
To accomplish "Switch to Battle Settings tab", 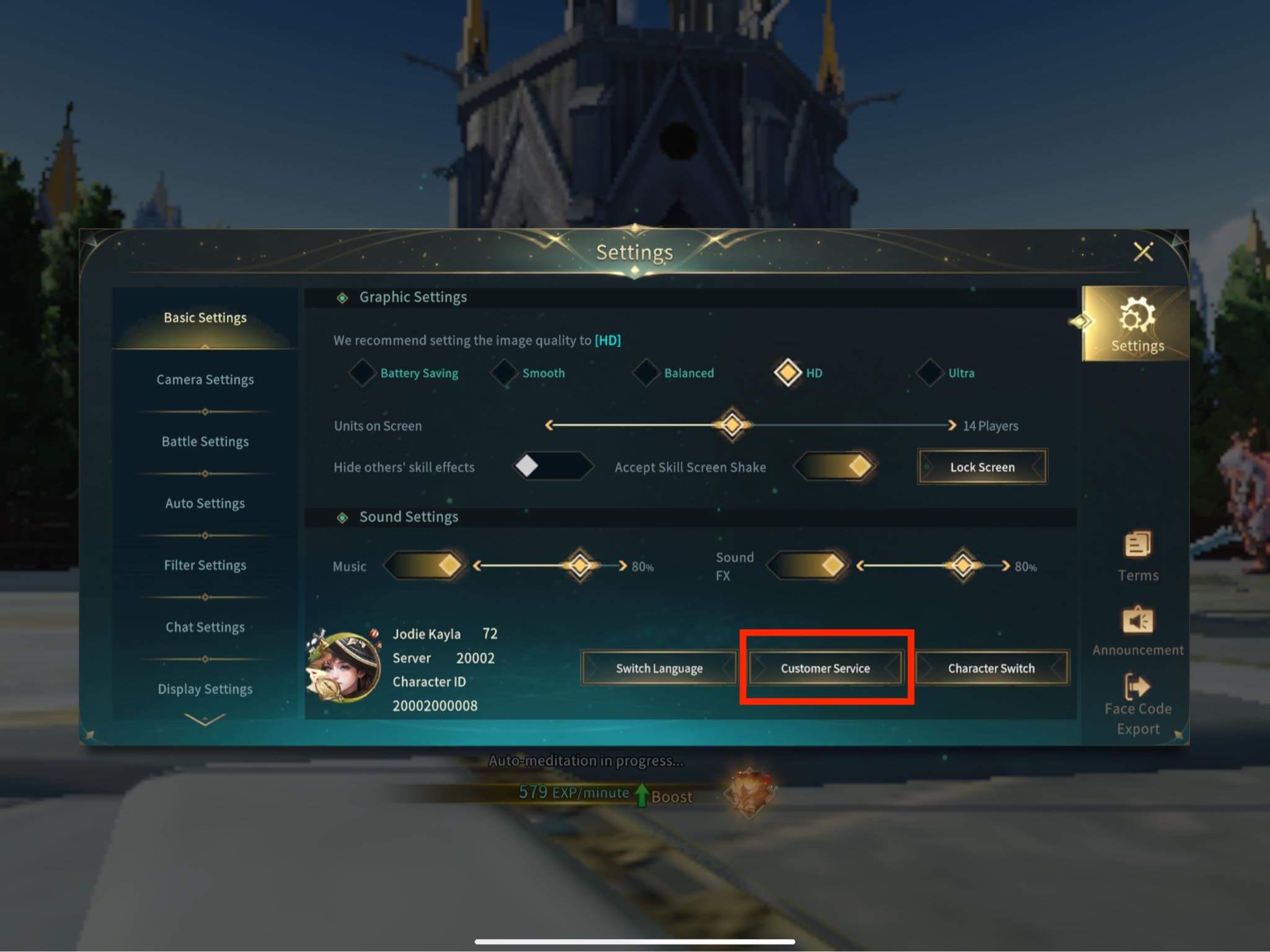I will coord(205,441).
